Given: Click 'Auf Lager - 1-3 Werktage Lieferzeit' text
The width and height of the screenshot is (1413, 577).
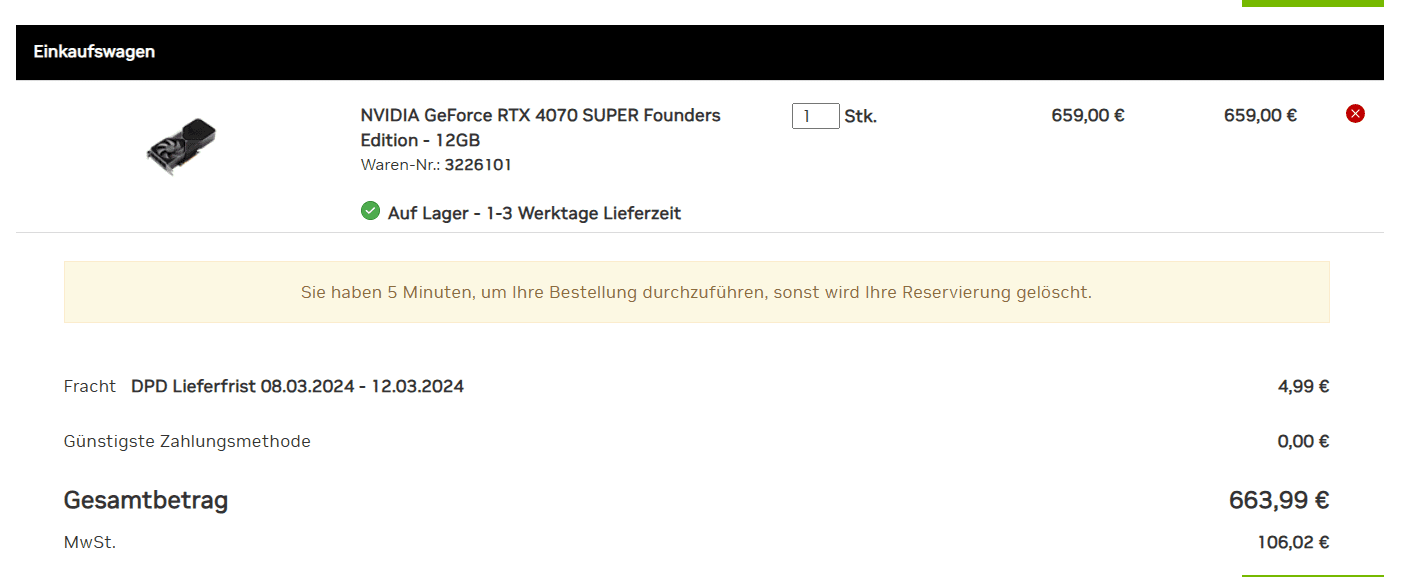Looking at the screenshot, I should 534,213.
